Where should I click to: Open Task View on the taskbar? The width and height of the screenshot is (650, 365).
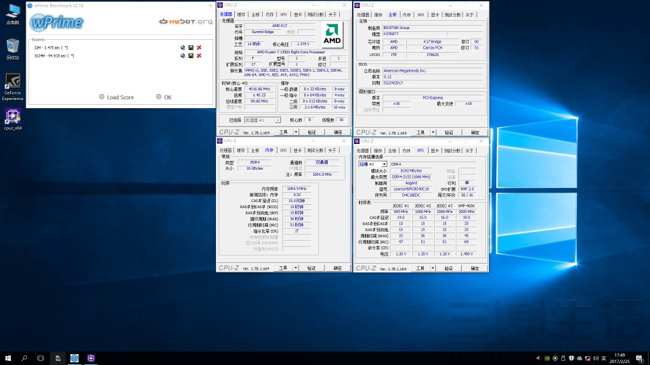[x=40, y=358]
